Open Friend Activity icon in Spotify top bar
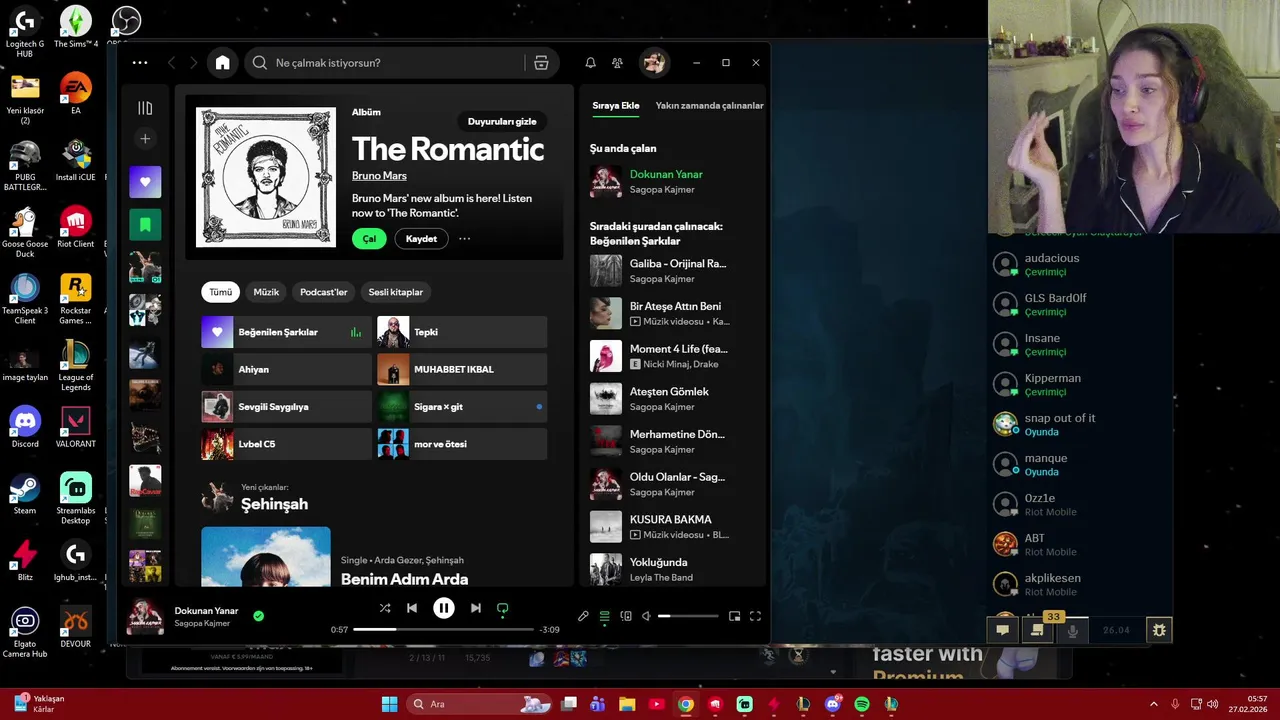 (617, 63)
